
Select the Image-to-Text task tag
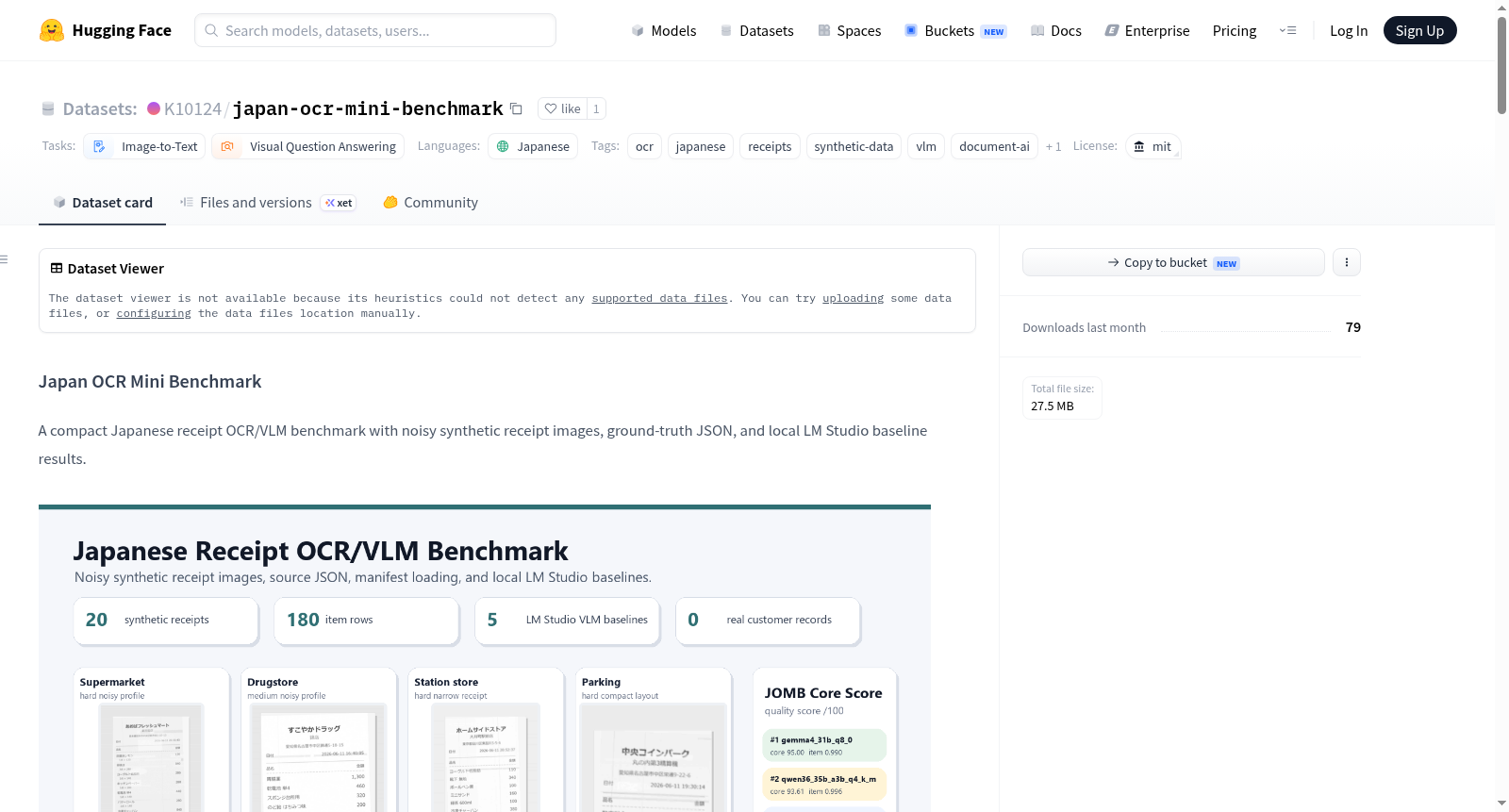pyautogui.click(x=144, y=146)
